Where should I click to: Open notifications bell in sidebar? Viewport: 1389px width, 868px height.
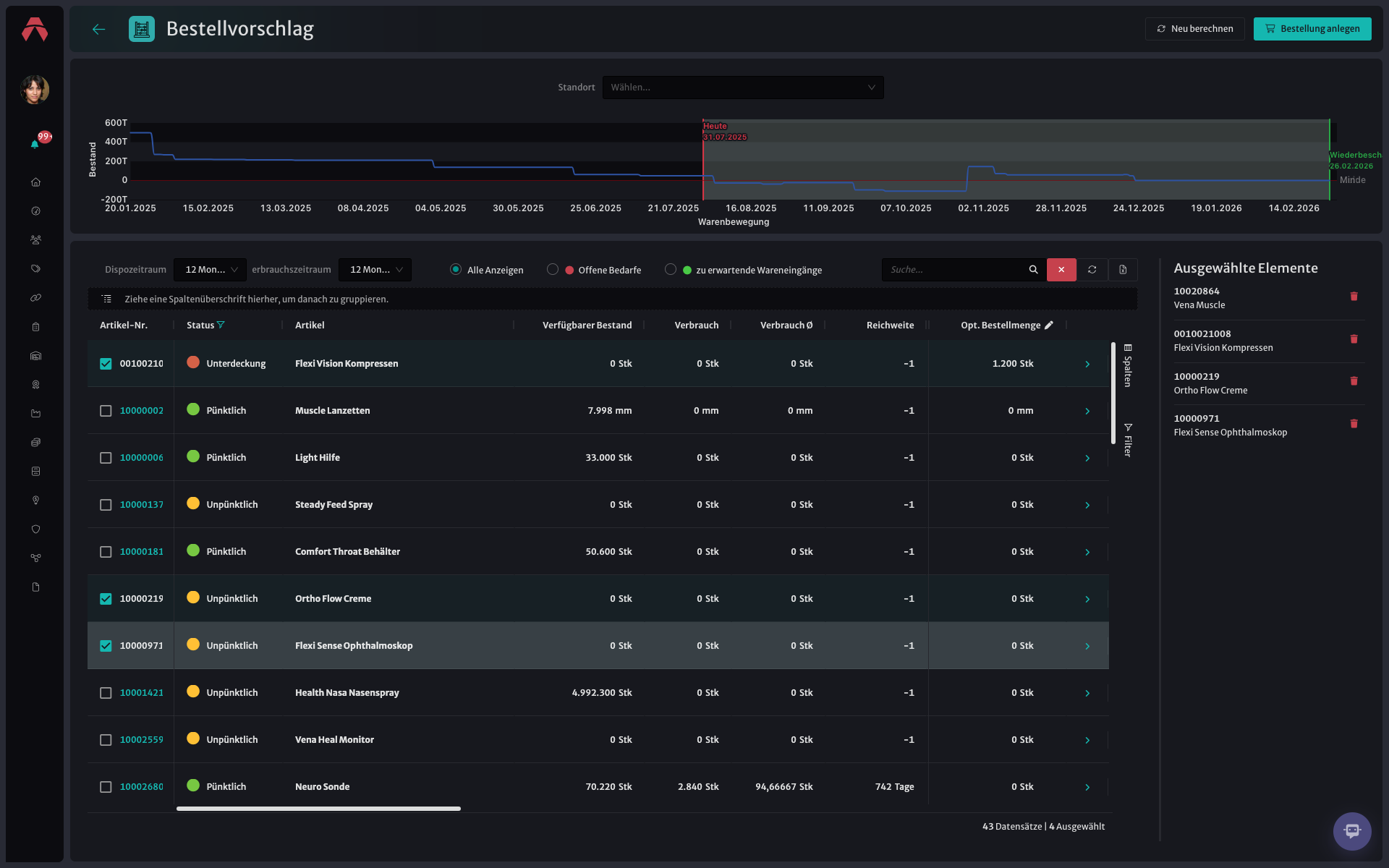(35, 144)
